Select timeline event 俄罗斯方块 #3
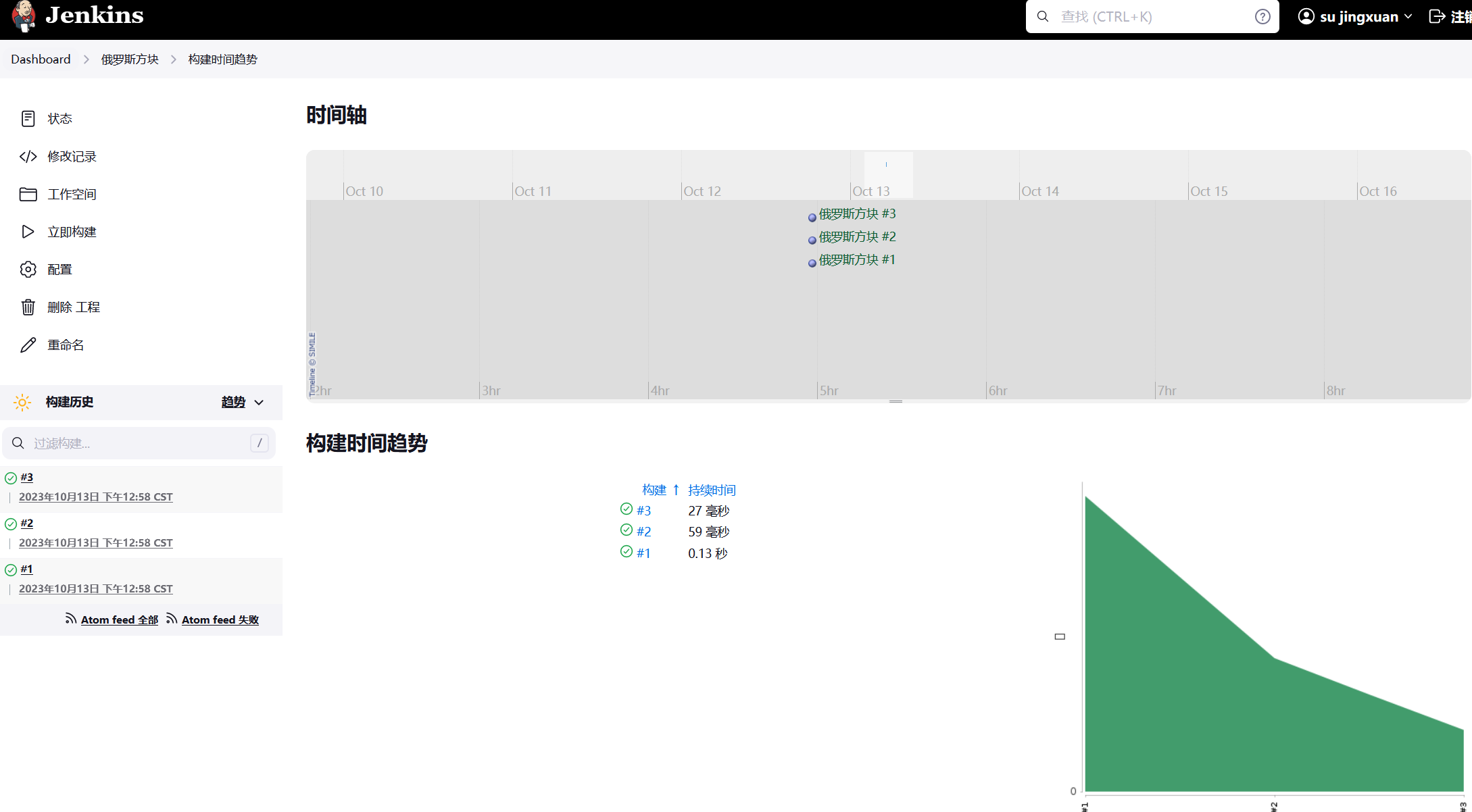The width and height of the screenshot is (1472, 812). click(857, 214)
